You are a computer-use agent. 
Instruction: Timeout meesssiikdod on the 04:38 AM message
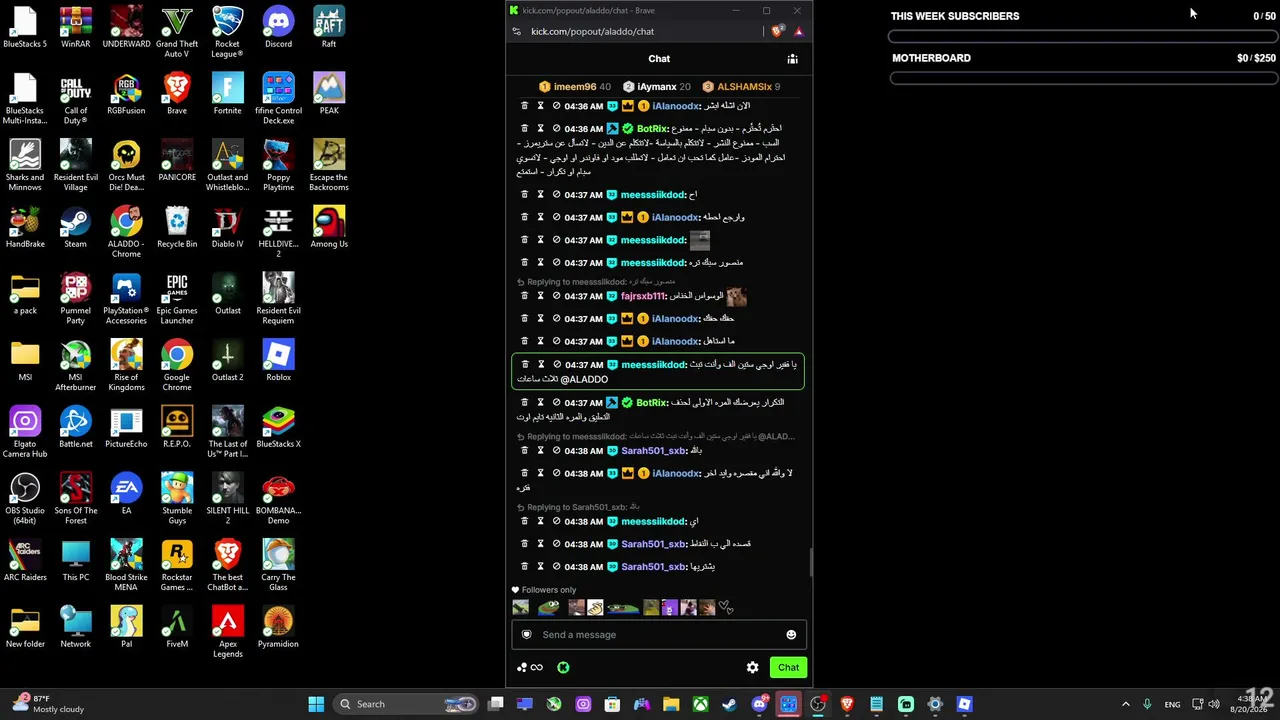click(540, 521)
